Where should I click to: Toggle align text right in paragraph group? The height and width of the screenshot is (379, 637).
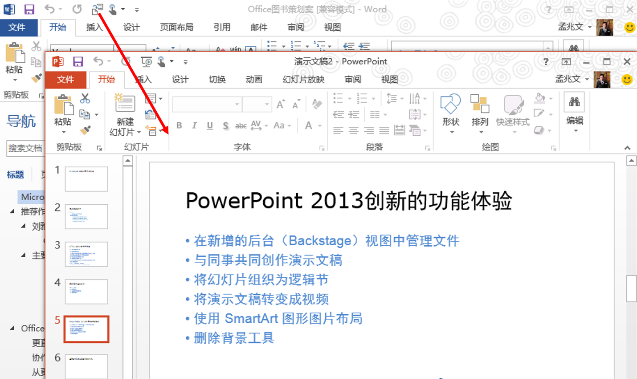click(x=369, y=130)
